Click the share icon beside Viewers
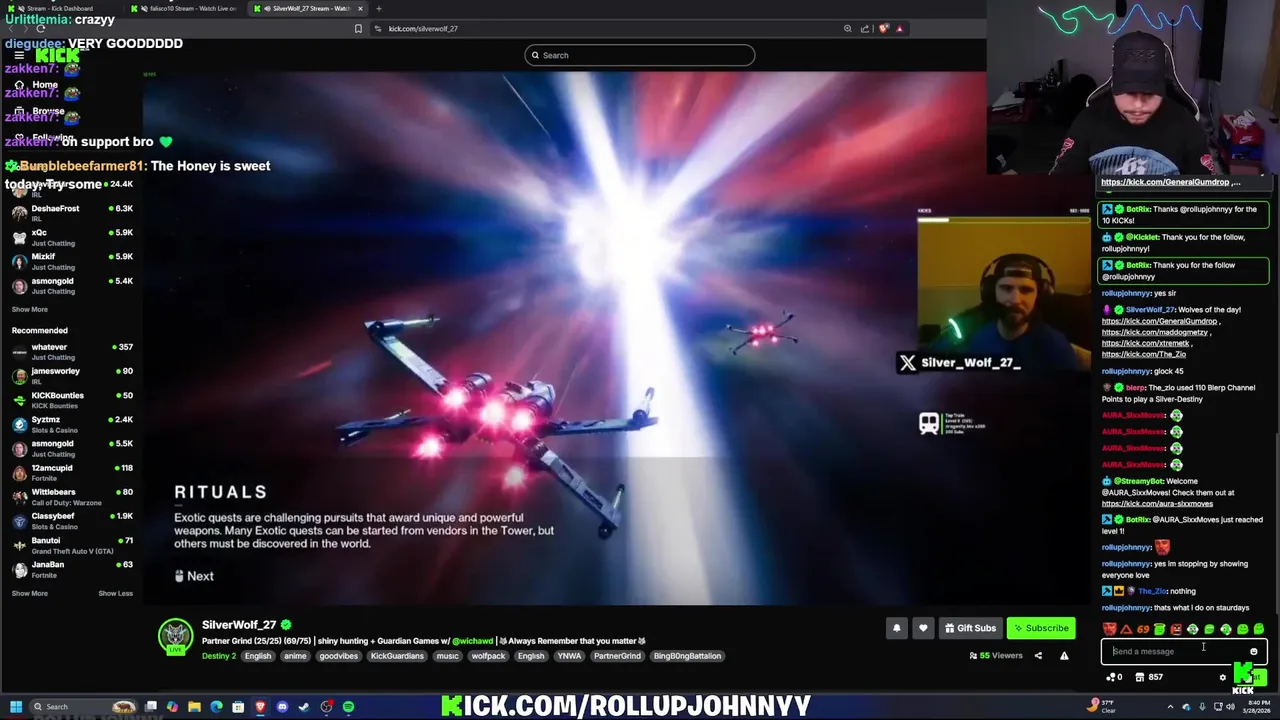This screenshot has height=720, width=1280. click(1038, 656)
